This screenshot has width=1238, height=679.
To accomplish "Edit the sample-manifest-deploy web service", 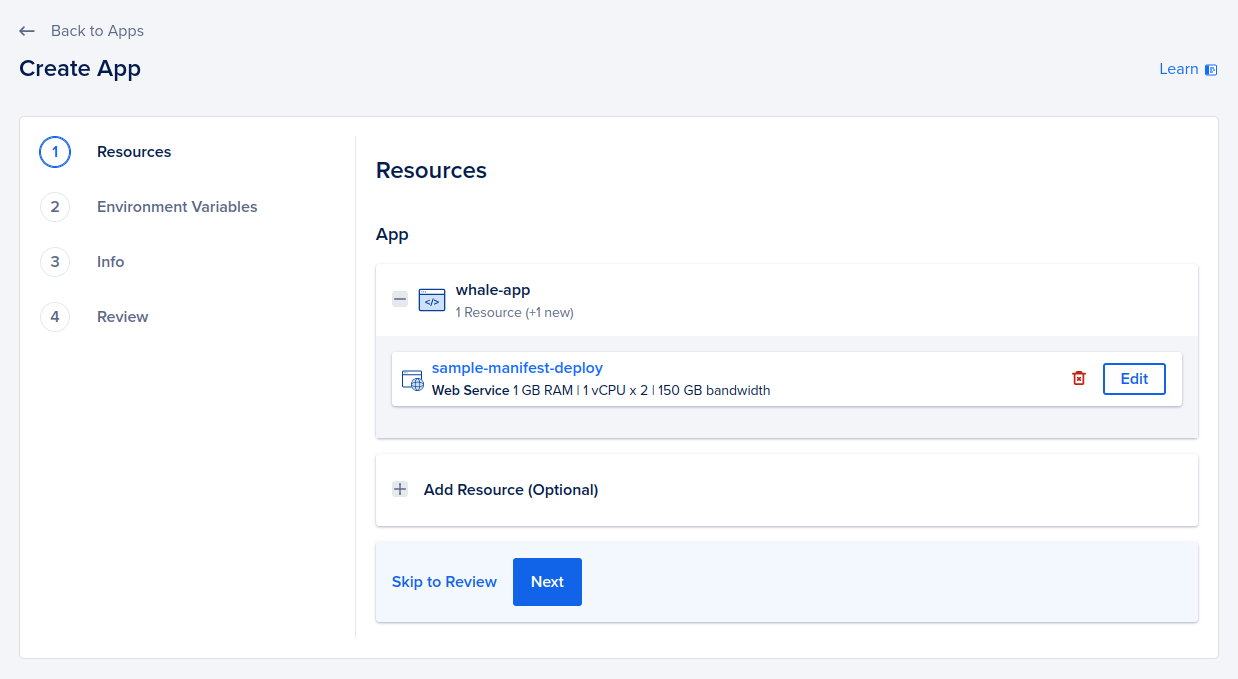I will pyautogui.click(x=1134, y=378).
